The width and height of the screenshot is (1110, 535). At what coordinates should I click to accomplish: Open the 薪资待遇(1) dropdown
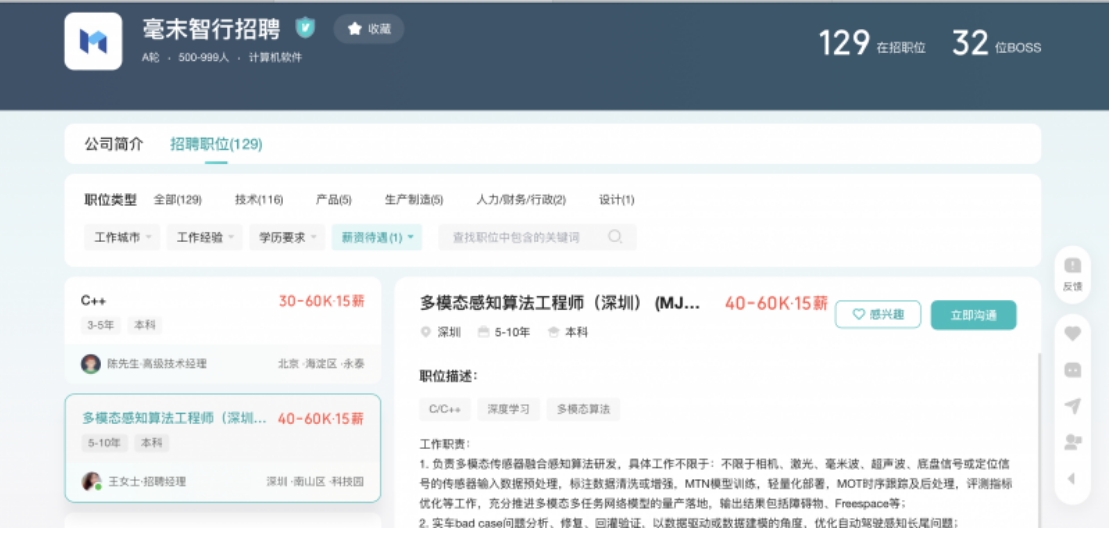377,238
